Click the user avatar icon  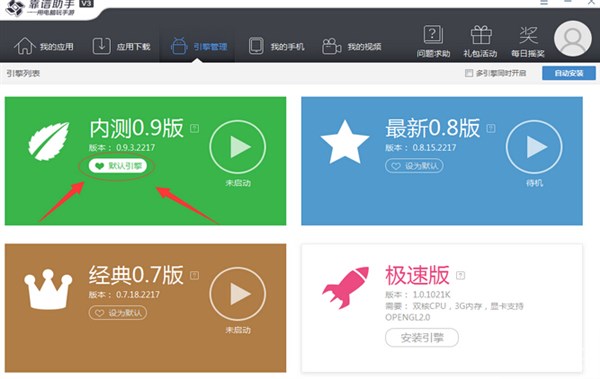[572, 39]
